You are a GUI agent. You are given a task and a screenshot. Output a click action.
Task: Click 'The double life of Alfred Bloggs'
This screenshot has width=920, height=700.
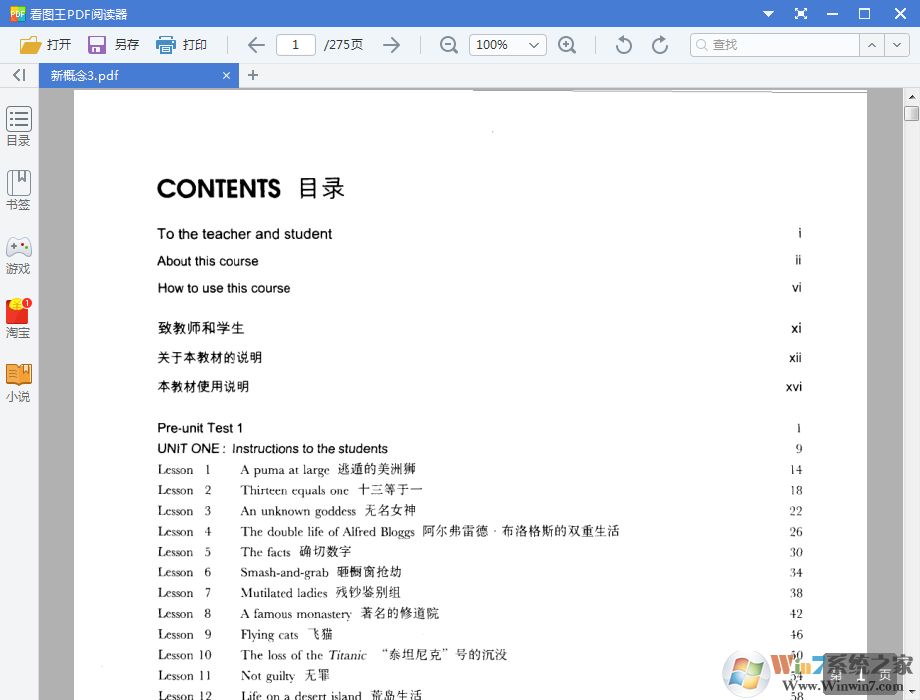point(327,531)
